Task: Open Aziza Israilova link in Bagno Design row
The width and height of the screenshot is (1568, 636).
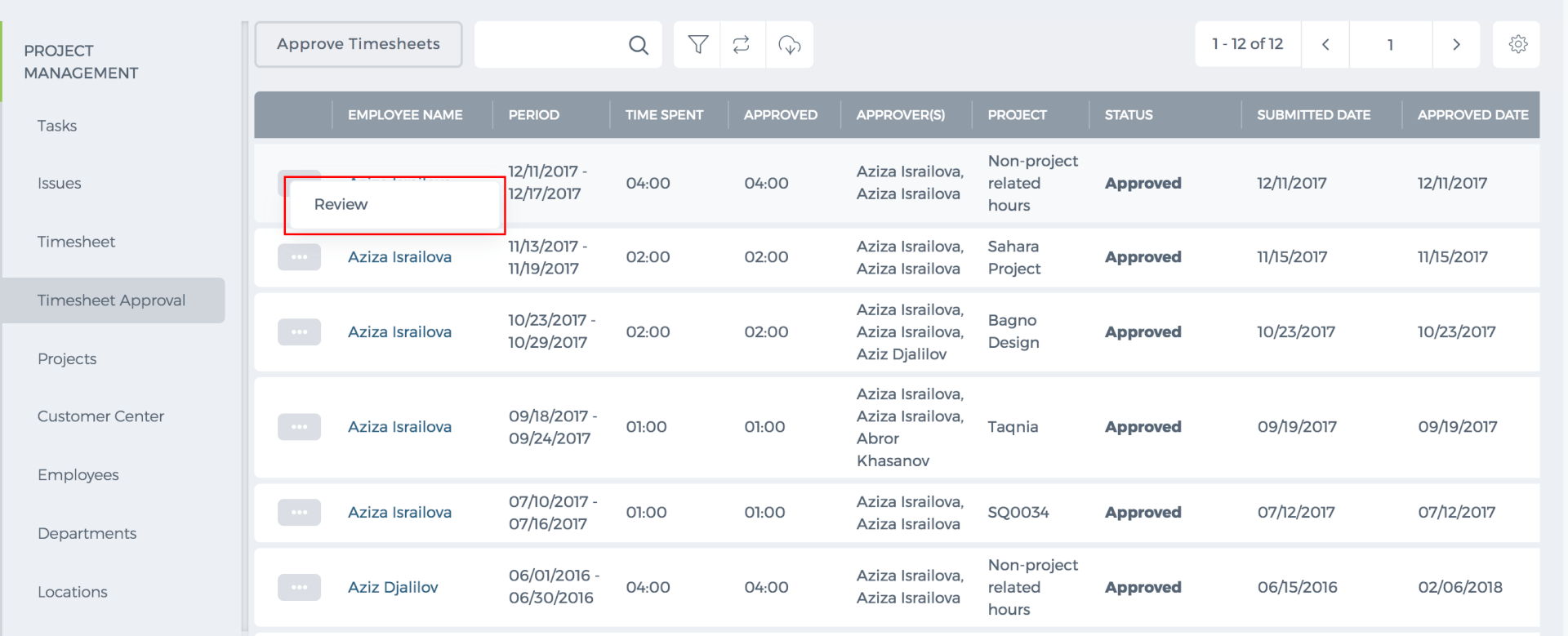Action: pyautogui.click(x=399, y=332)
